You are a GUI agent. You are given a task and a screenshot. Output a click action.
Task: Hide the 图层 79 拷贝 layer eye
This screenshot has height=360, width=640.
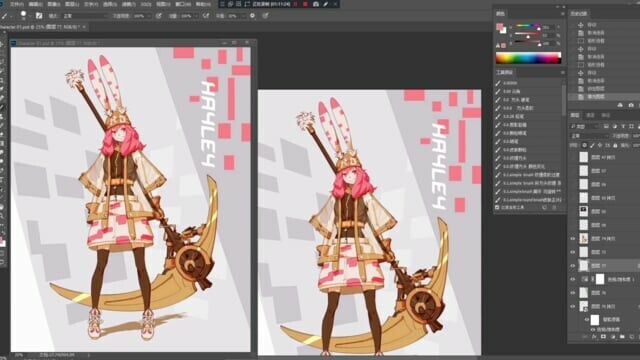pos(573,238)
